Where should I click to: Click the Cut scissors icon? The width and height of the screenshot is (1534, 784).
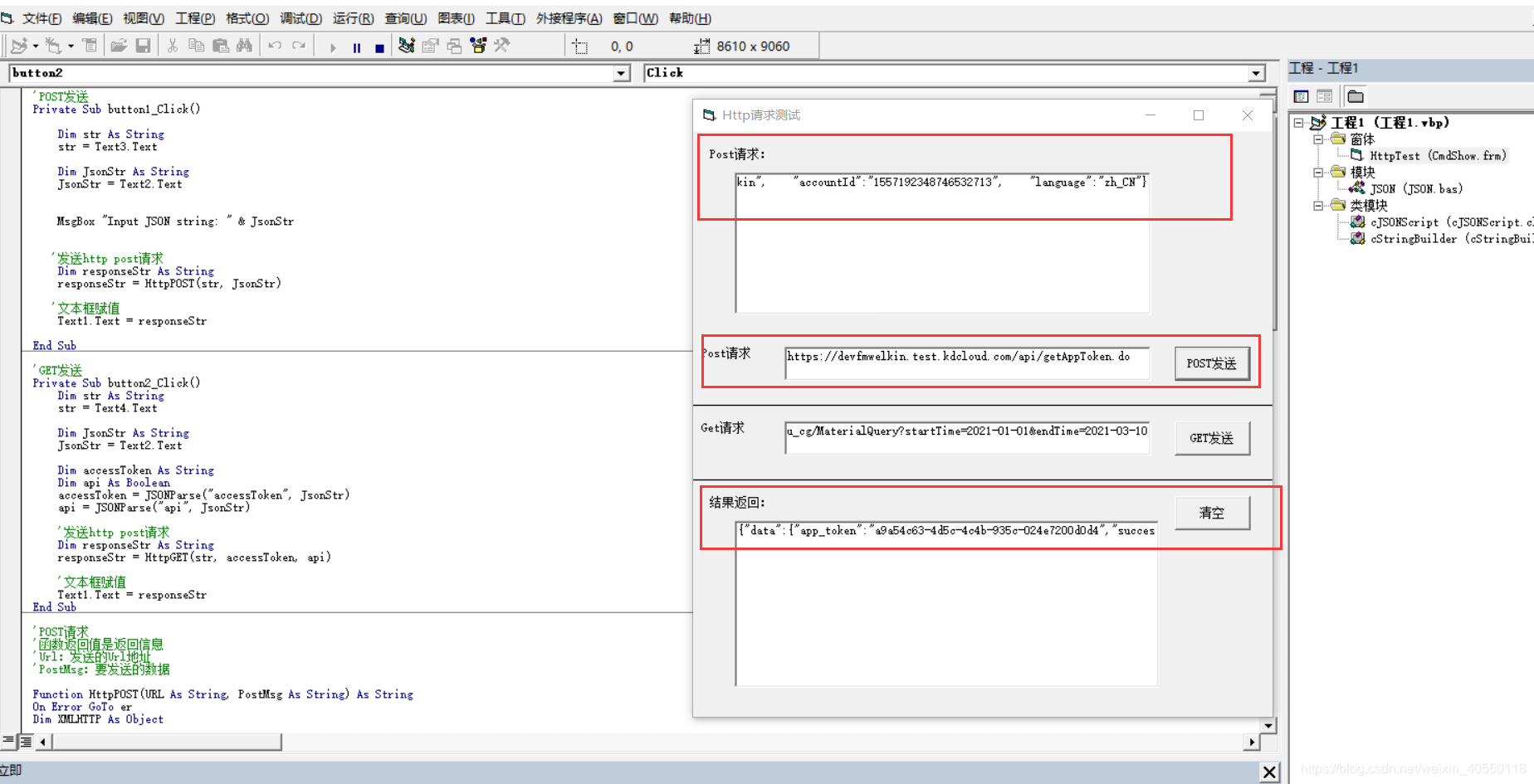tap(173, 46)
